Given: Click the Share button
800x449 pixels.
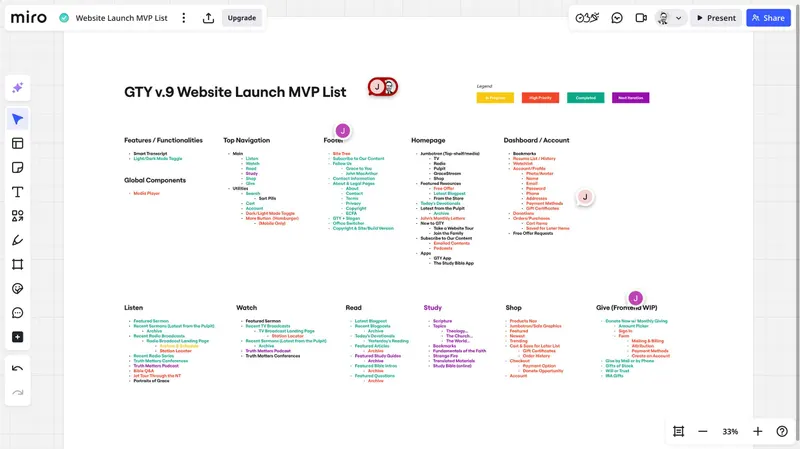Looking at the screenshot, I should (768, 18).
